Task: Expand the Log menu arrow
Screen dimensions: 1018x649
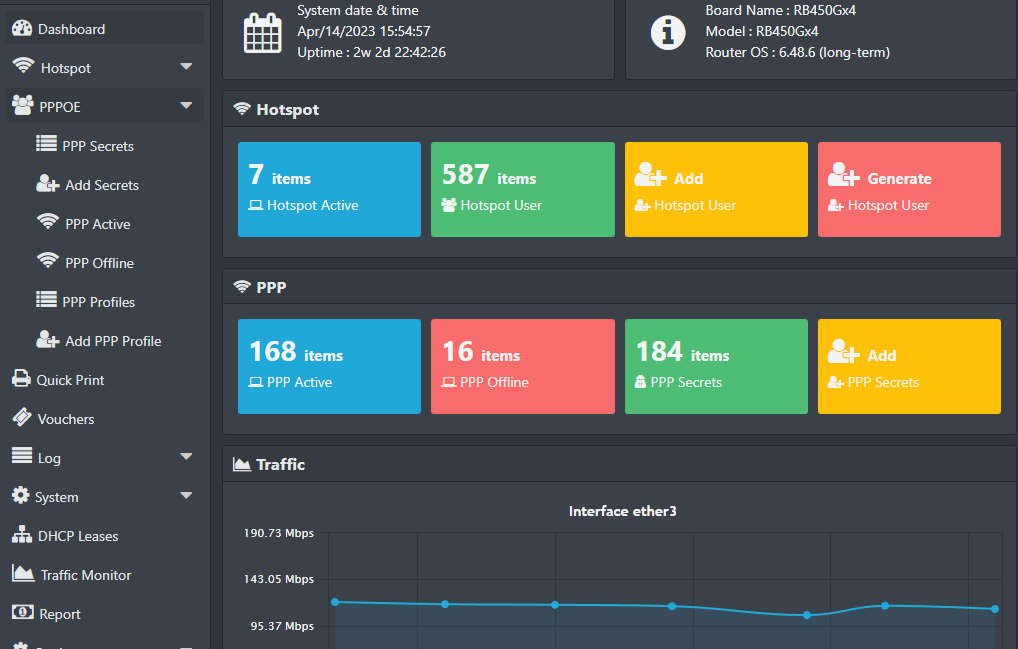Action: pos(186,457)
